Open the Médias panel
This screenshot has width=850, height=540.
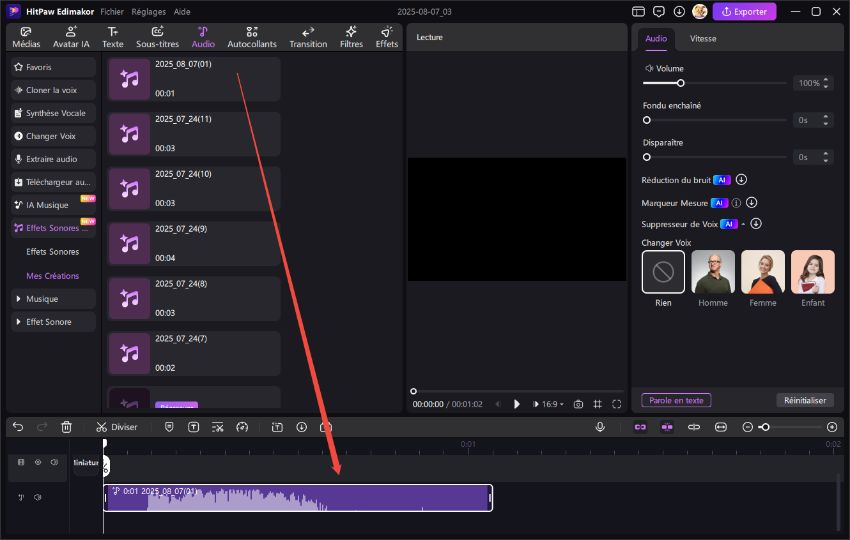point(26,37)
